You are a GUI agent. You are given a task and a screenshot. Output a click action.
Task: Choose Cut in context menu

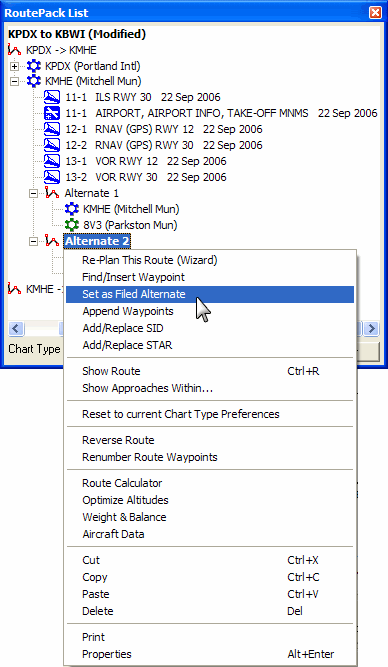(x=210, y=560)
